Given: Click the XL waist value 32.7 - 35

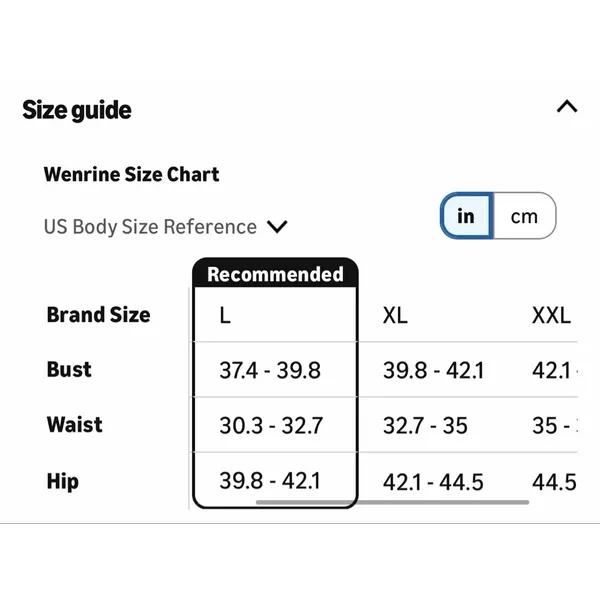Looking at the screenshot, I should point(425,426).
